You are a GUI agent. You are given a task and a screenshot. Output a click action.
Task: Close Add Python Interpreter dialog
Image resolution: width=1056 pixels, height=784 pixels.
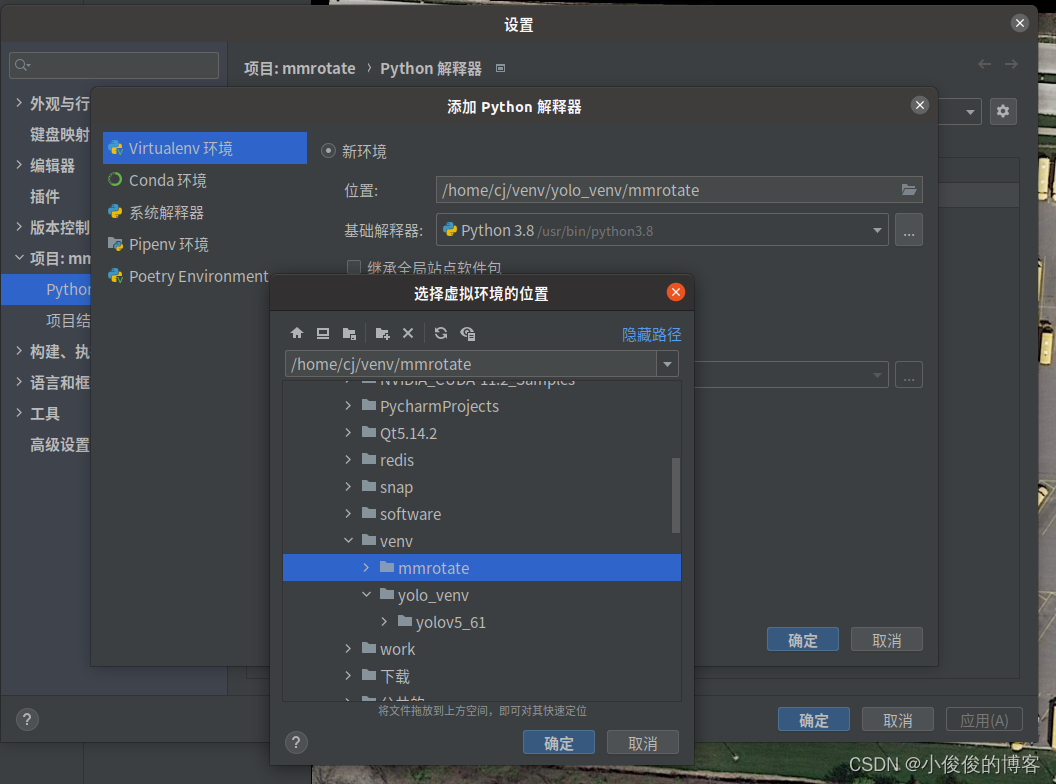[x=919, y=105]
